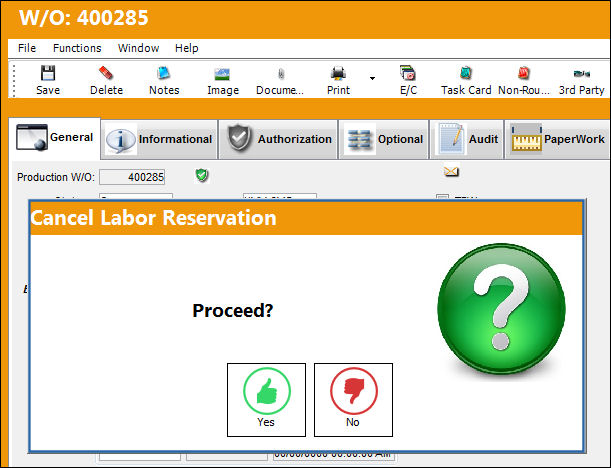Image resolution: width=611 pixels, height=468 pixels.
Task: Open the Help menu
Action: pos(187,48)
